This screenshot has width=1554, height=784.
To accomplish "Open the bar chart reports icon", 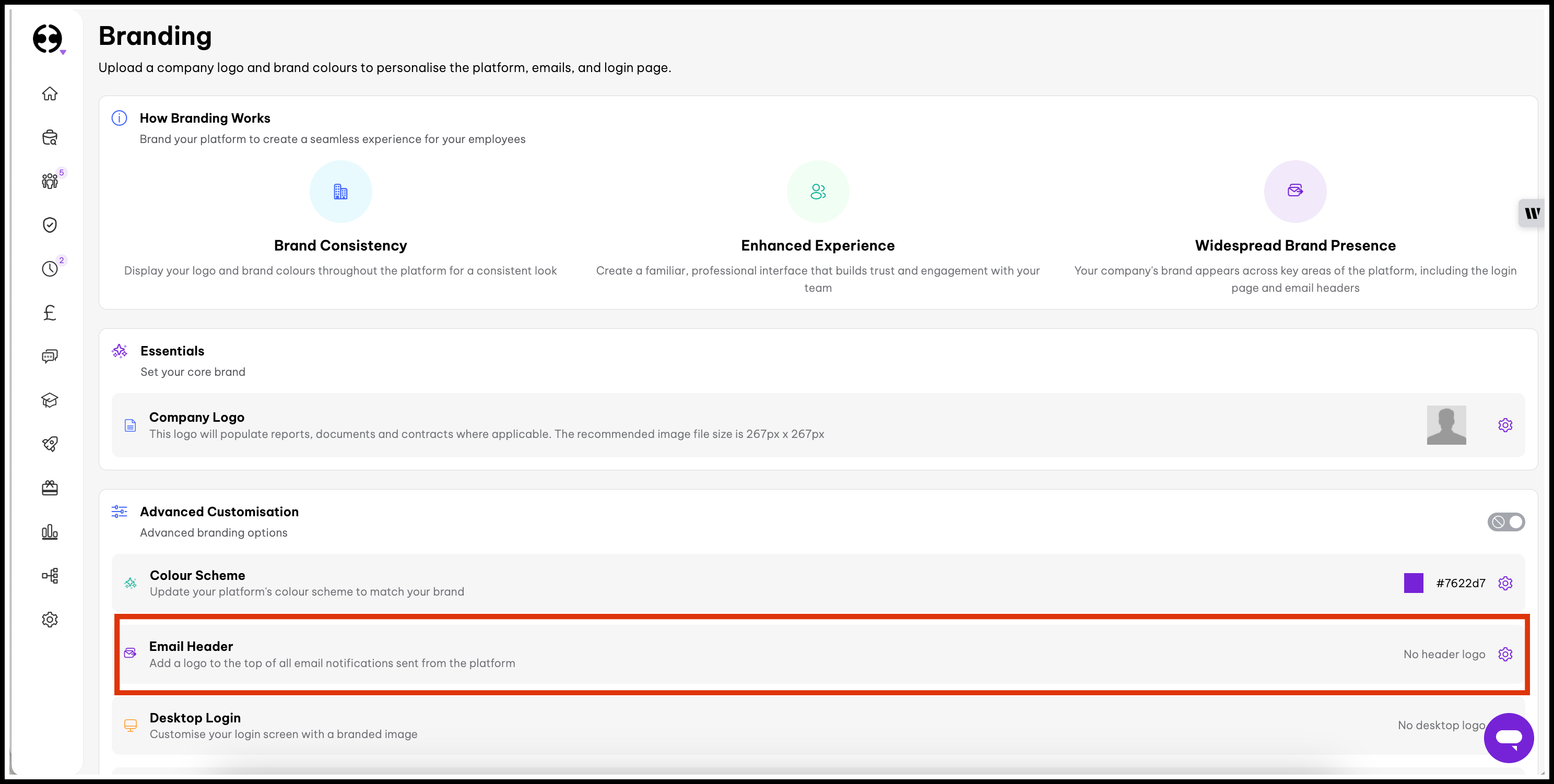I will click(x=50, y=532).
